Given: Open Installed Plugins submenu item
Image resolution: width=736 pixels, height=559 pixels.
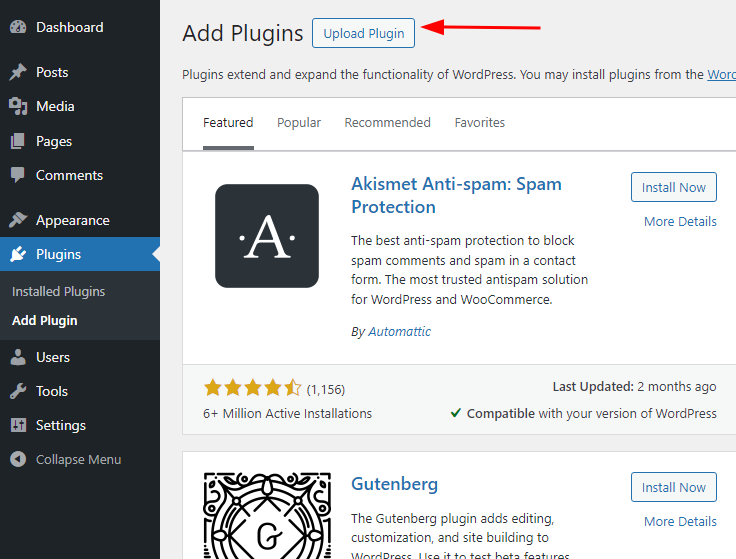Looking at the screenshot, I should (x=59, y=292).
